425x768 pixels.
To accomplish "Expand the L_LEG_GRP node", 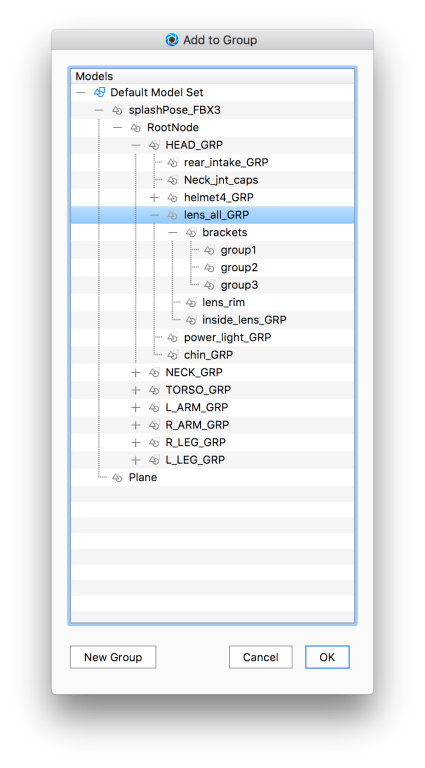I will click(136, 460).
